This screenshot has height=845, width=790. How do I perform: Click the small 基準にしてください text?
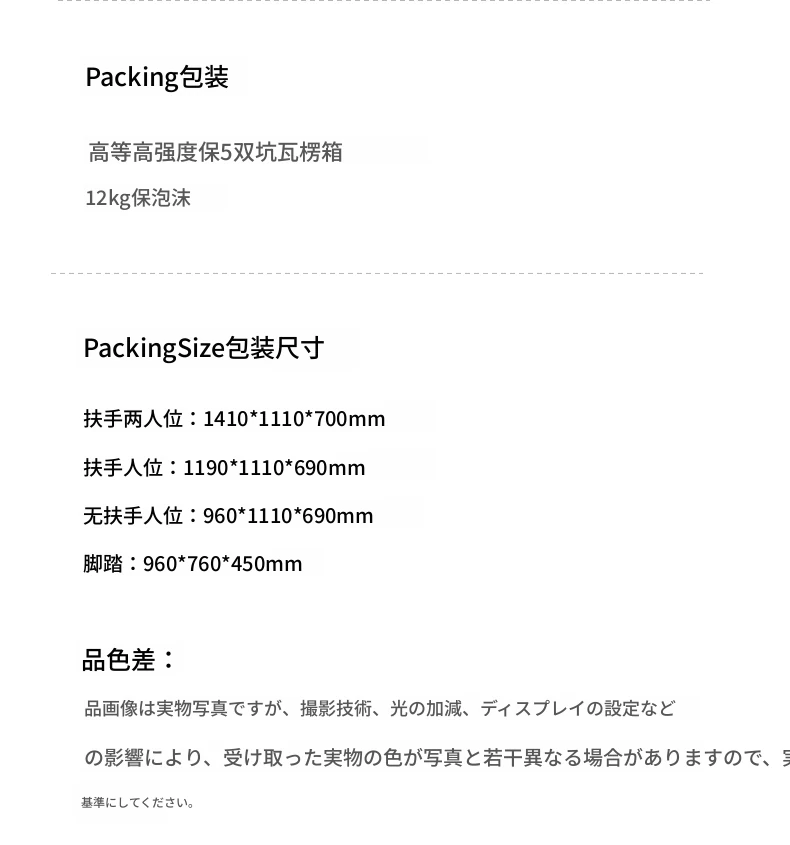pos(137,803)
